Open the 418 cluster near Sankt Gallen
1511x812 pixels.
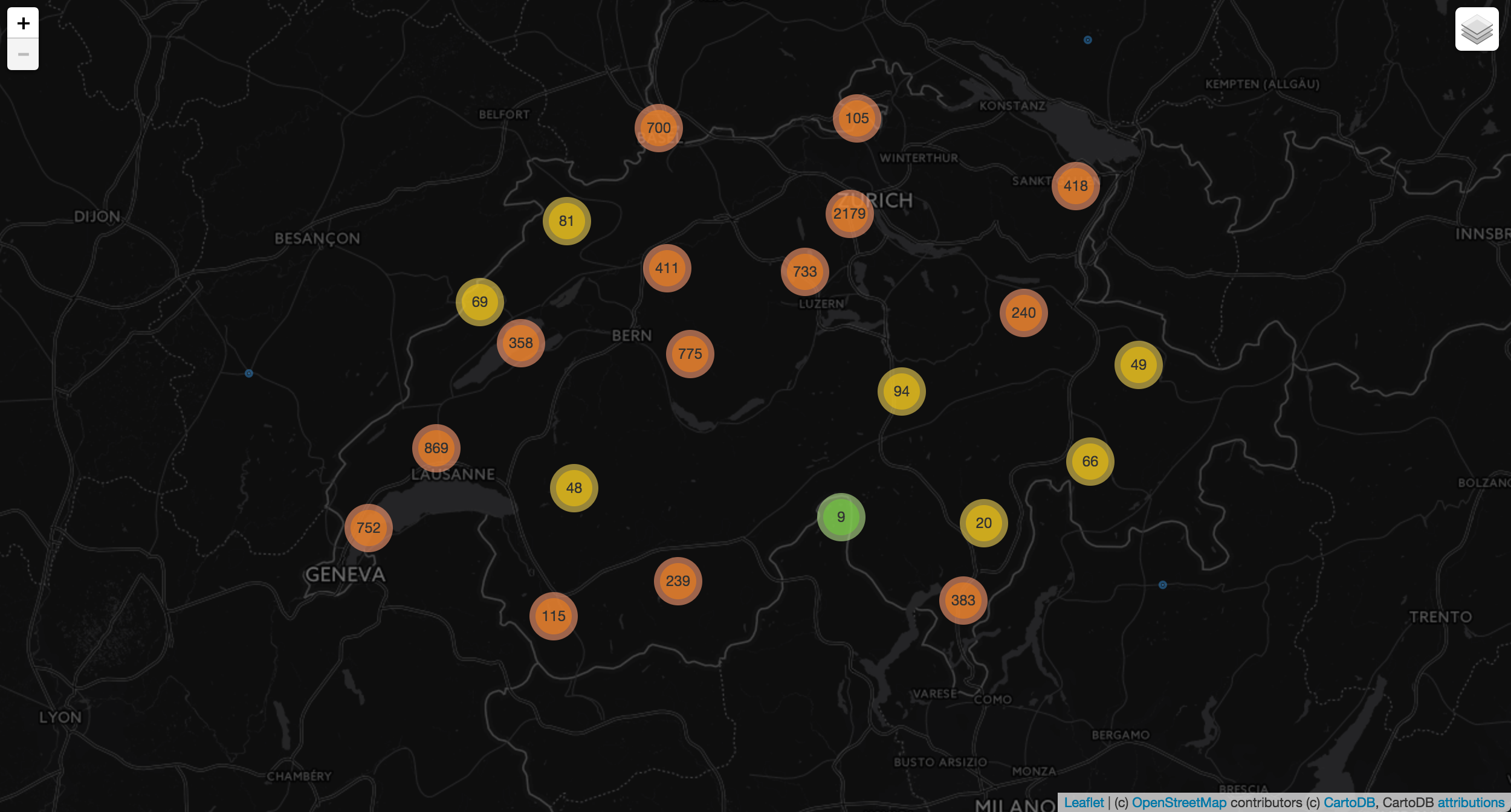[1075, 185]
